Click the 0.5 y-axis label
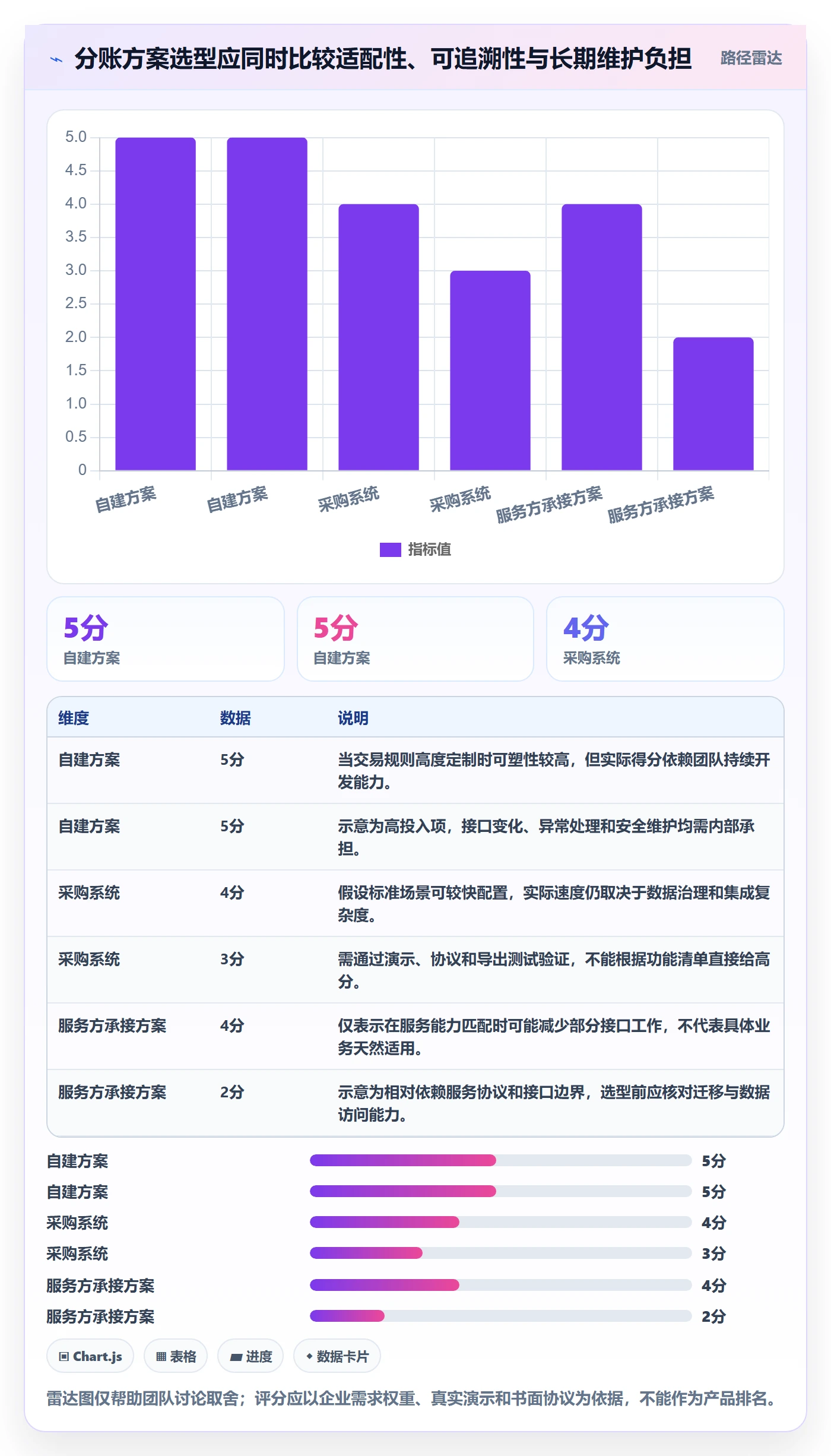Viewport: 831px width, 1456px height. pyautogui.click(x=76, y=437)
